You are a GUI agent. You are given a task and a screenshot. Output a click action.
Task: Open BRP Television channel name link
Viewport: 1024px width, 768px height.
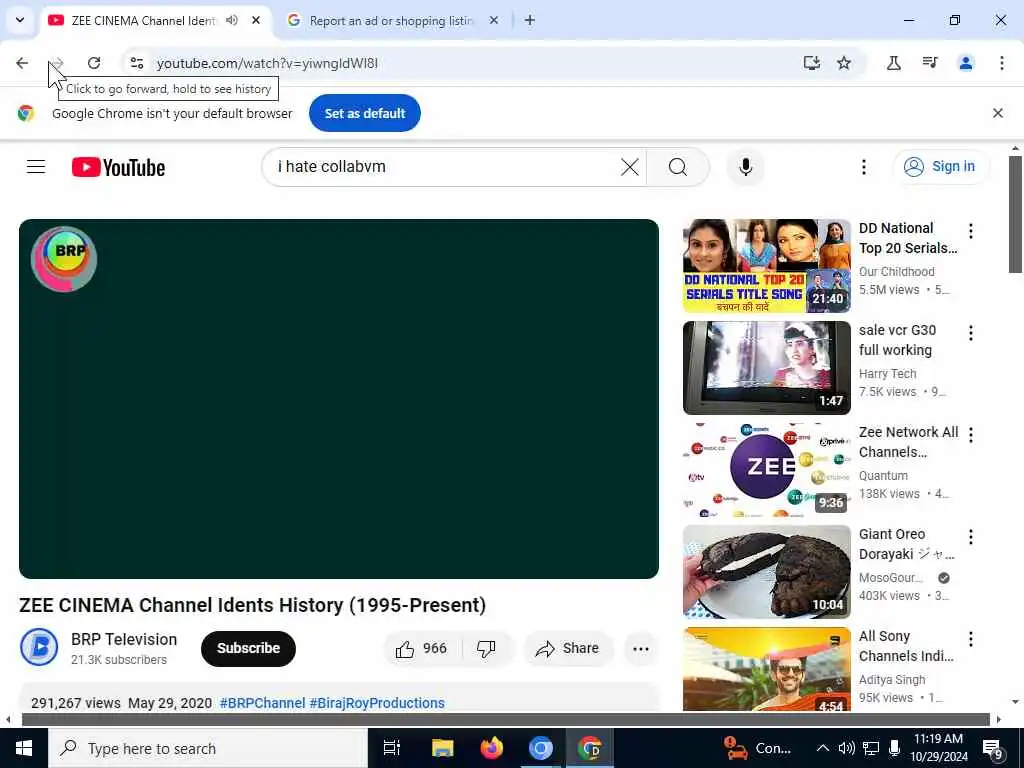point(124,639)
